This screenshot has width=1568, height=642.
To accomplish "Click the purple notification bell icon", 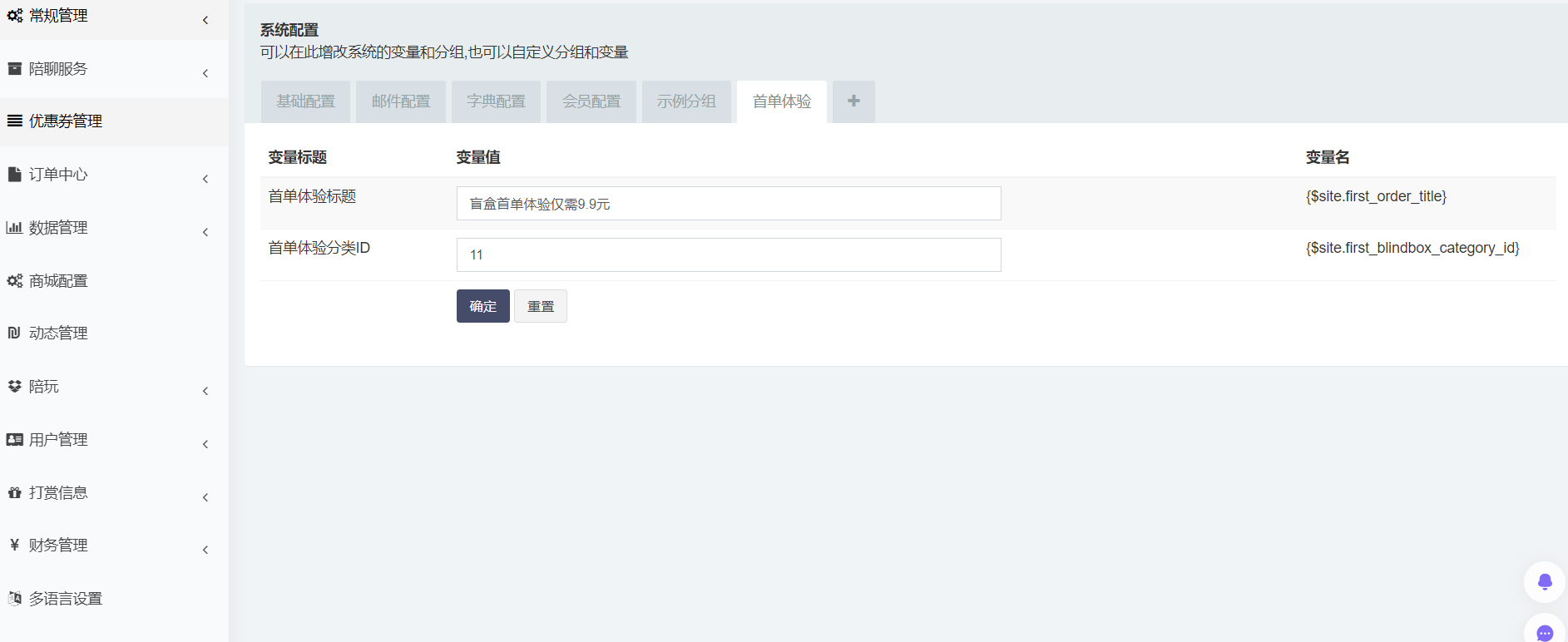I will [x=1544, y=581].
